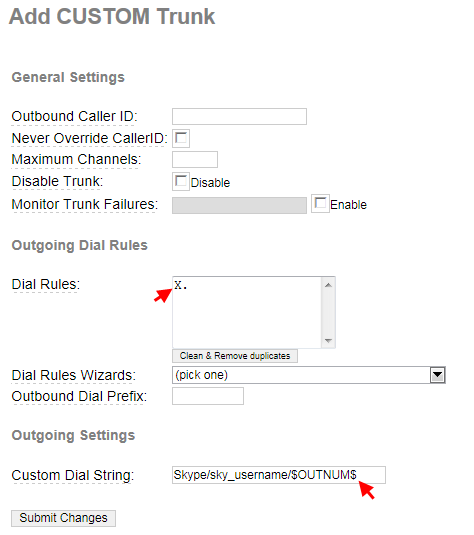Click the Outbound Caller ID help label
Viewport: 474px width, 535px height.
pyautogui.click(x=74, y=116)
